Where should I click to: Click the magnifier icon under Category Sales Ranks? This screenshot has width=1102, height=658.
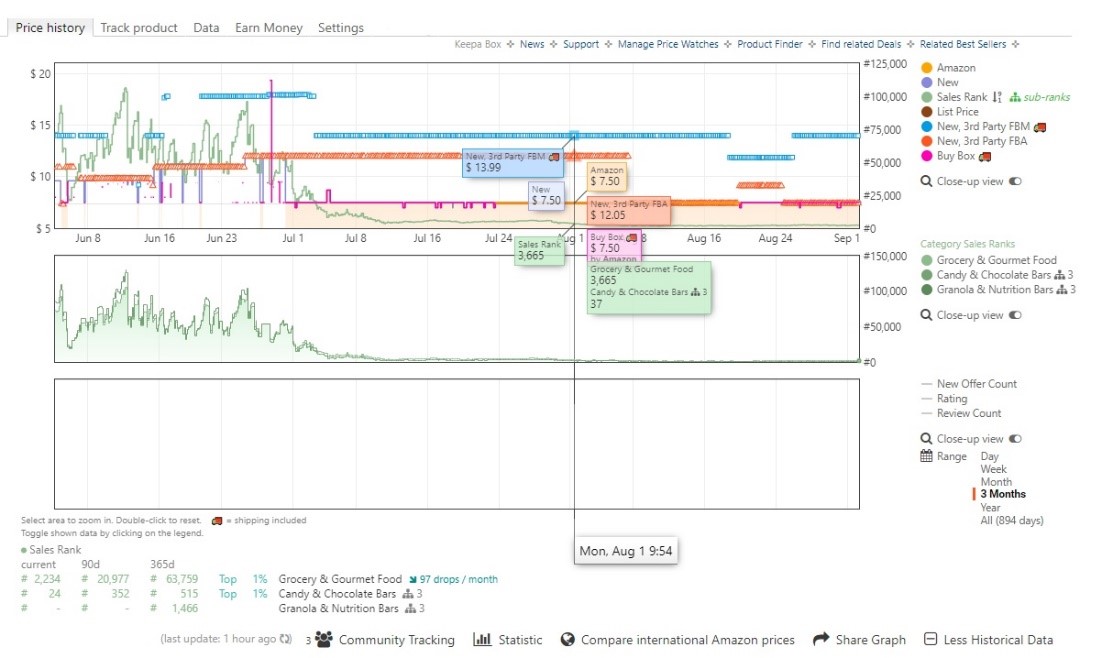tap(926, 315)
